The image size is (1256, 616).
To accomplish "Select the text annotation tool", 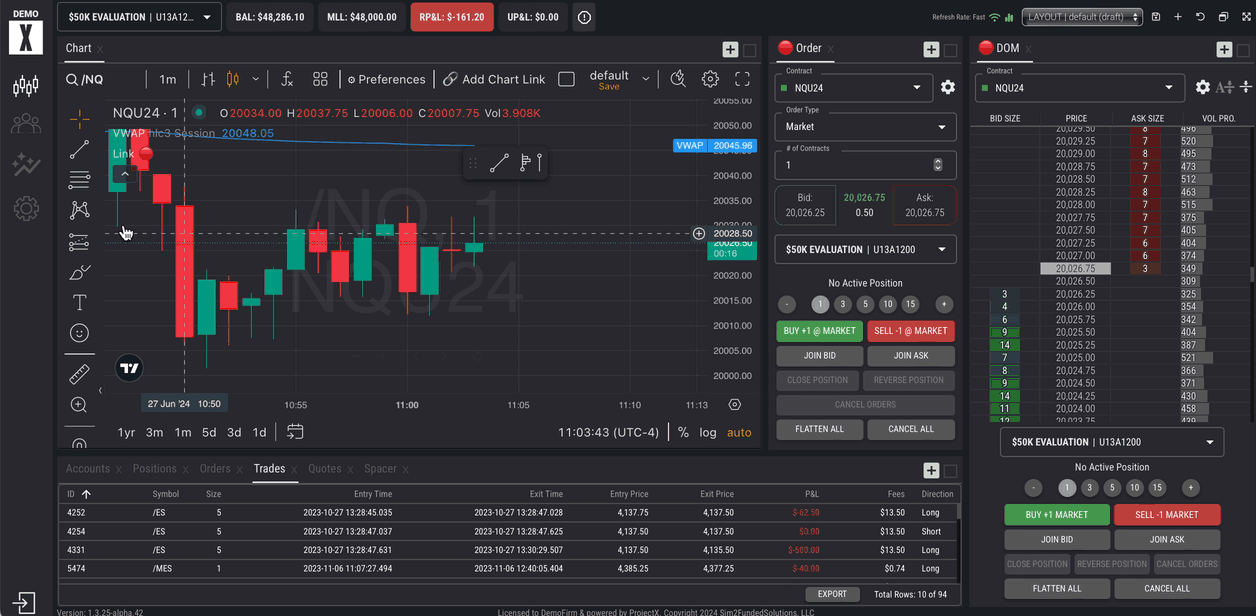I will coord(79,303).
